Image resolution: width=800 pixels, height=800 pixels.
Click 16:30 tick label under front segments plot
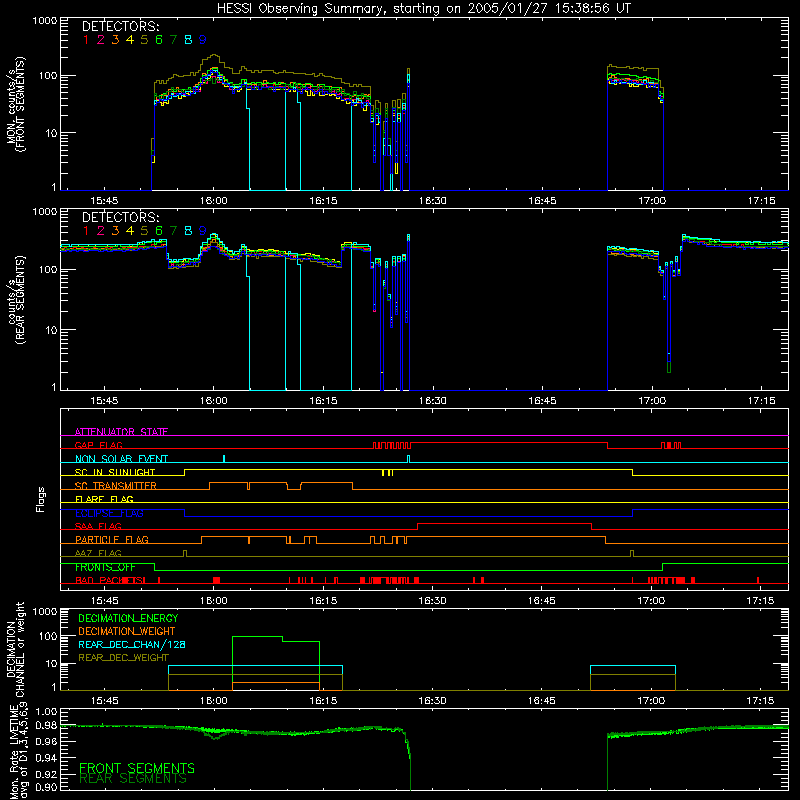(x=432, y=201)
